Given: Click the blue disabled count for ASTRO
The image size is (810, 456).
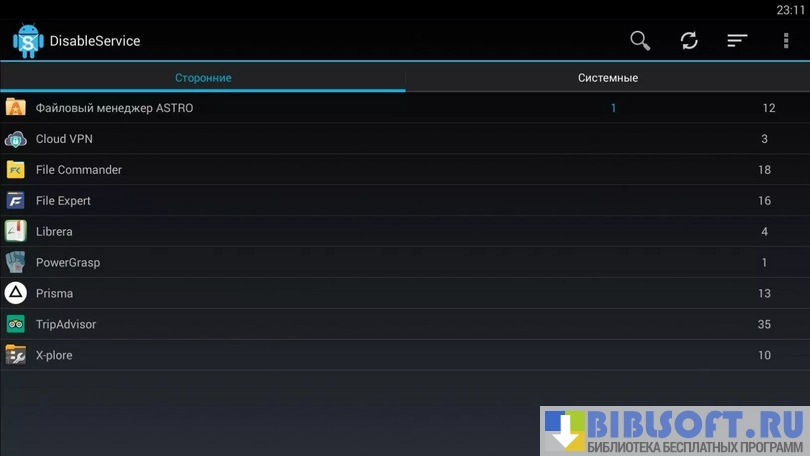Looking at the screenshot, I should [613, 108].
